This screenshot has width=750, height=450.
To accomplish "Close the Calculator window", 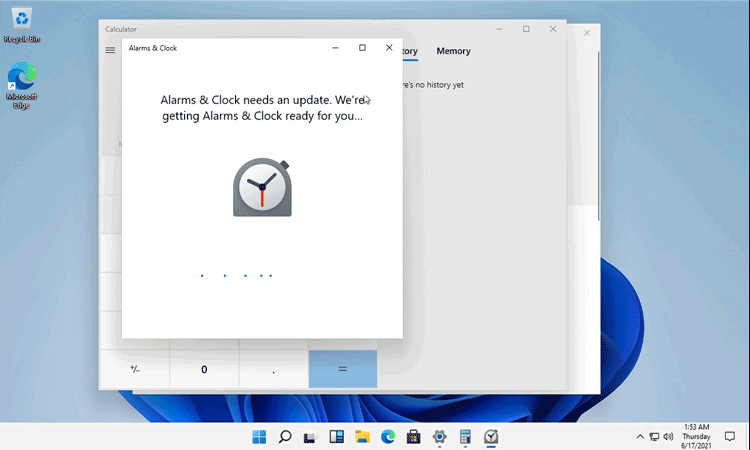I will (553, 29).
